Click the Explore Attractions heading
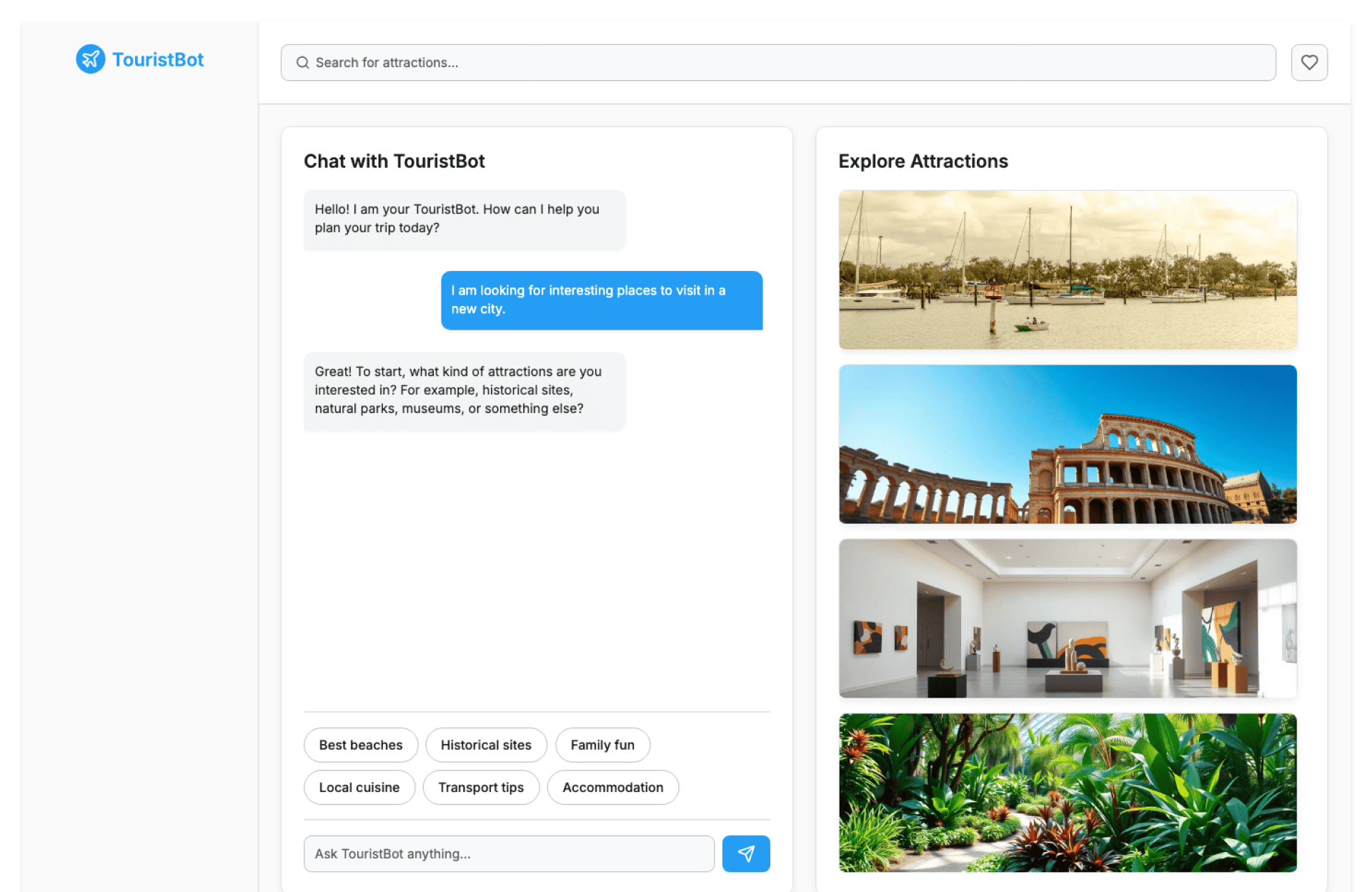Viewport: 1372px width, 892px height. point(923,161)
